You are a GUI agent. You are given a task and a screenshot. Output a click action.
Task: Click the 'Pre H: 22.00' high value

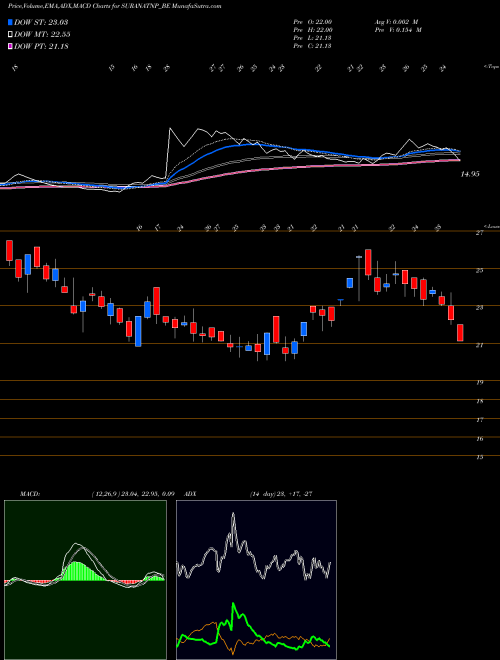(x=314, y=30)
